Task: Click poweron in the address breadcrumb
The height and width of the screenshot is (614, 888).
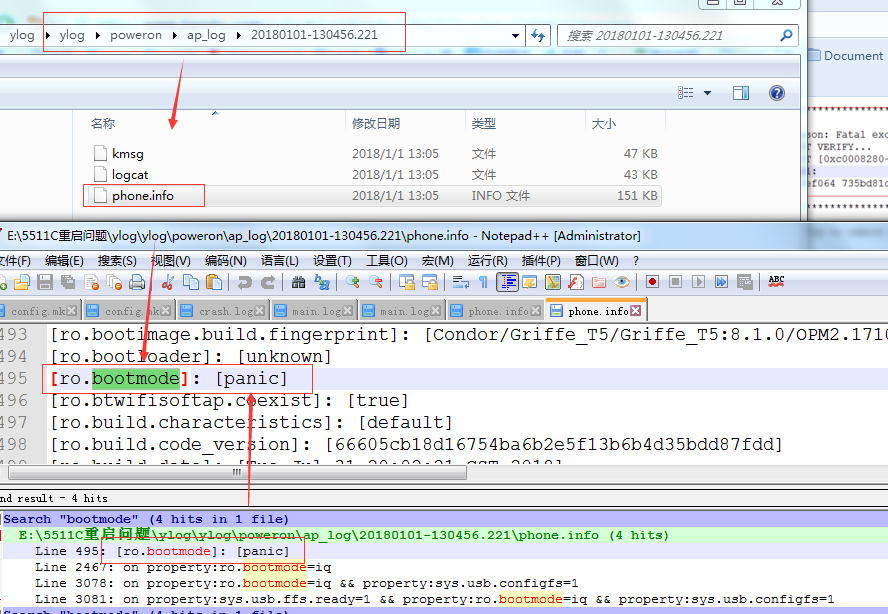Action: (136, 35)
